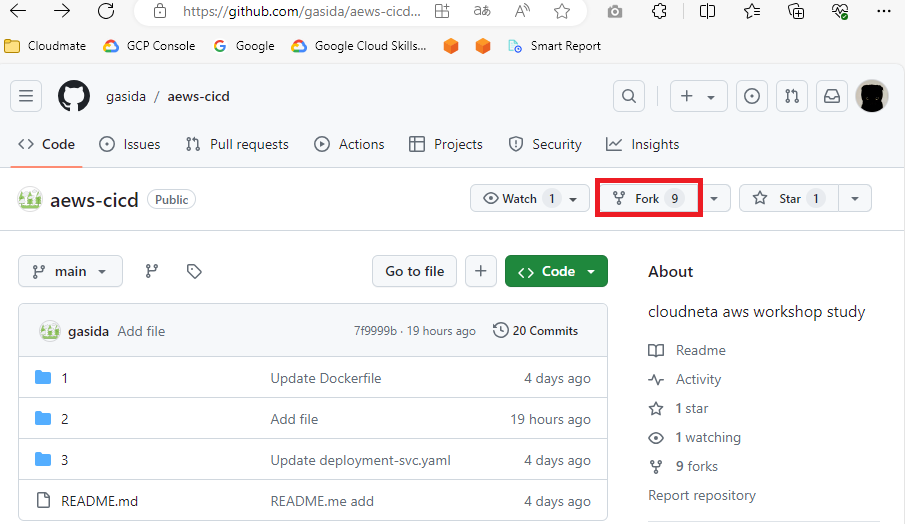The image size is (905, 524).
Task: Open Google Cloud Skills bookmark
Action: pyautogui.click(x=358, y=46)
